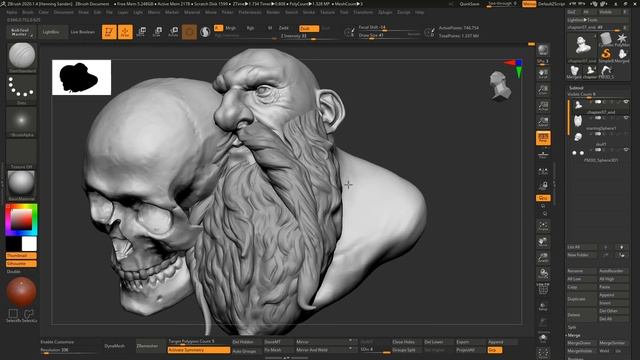Hide the PM3D_Sphere3D1 subtool via eye icon
The image size is (640, 360).
(x=626, y=150)
